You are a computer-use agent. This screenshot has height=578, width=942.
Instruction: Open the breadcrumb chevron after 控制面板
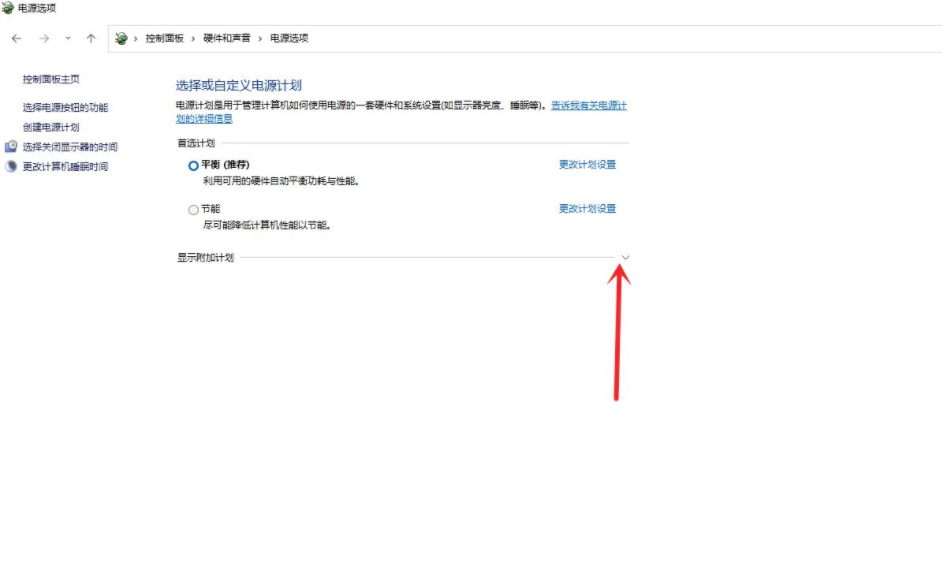point(194,38)
